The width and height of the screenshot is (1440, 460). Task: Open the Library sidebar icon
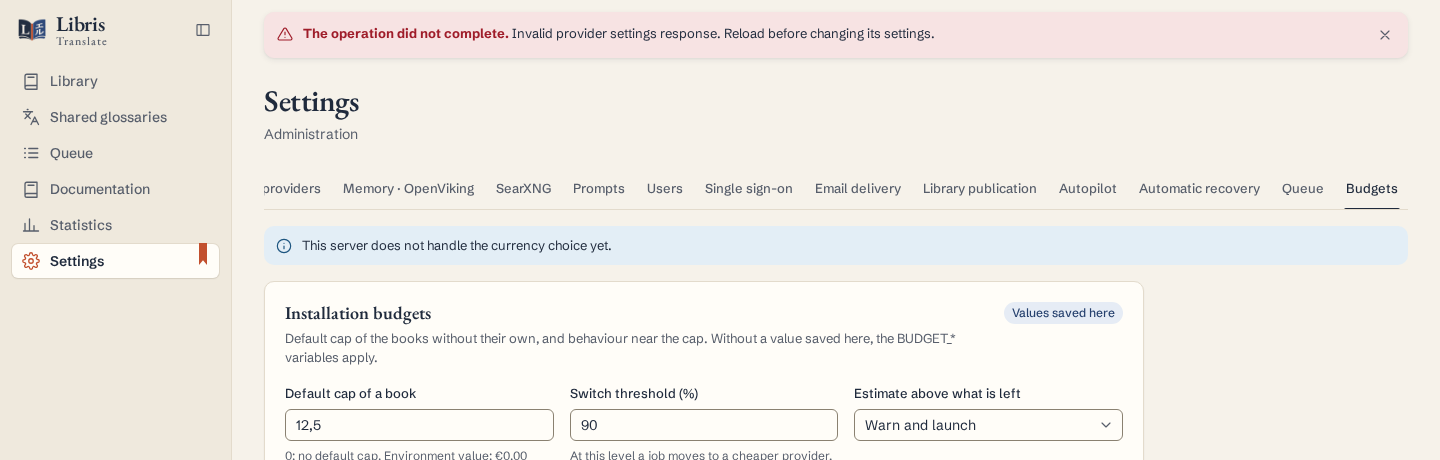[x=31, y=81]
